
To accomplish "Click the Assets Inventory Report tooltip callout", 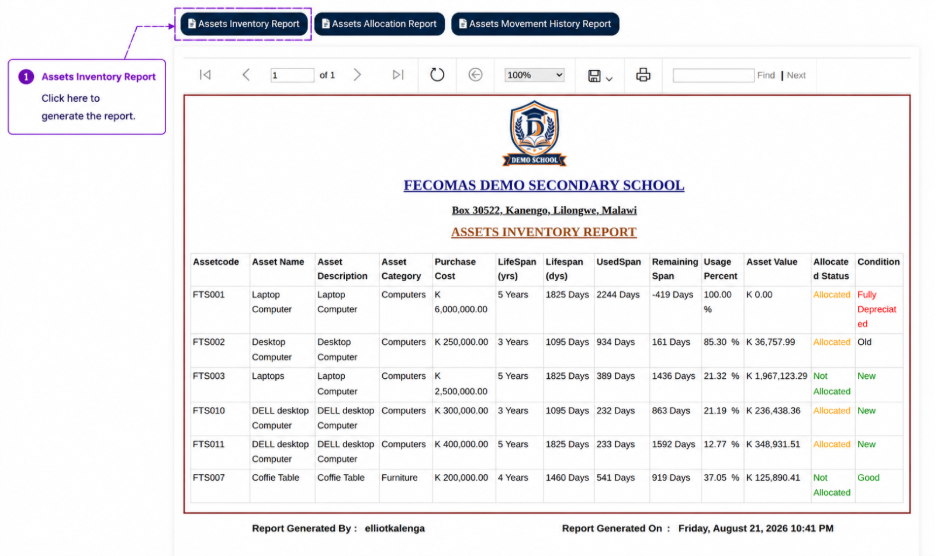I will 87,97.
